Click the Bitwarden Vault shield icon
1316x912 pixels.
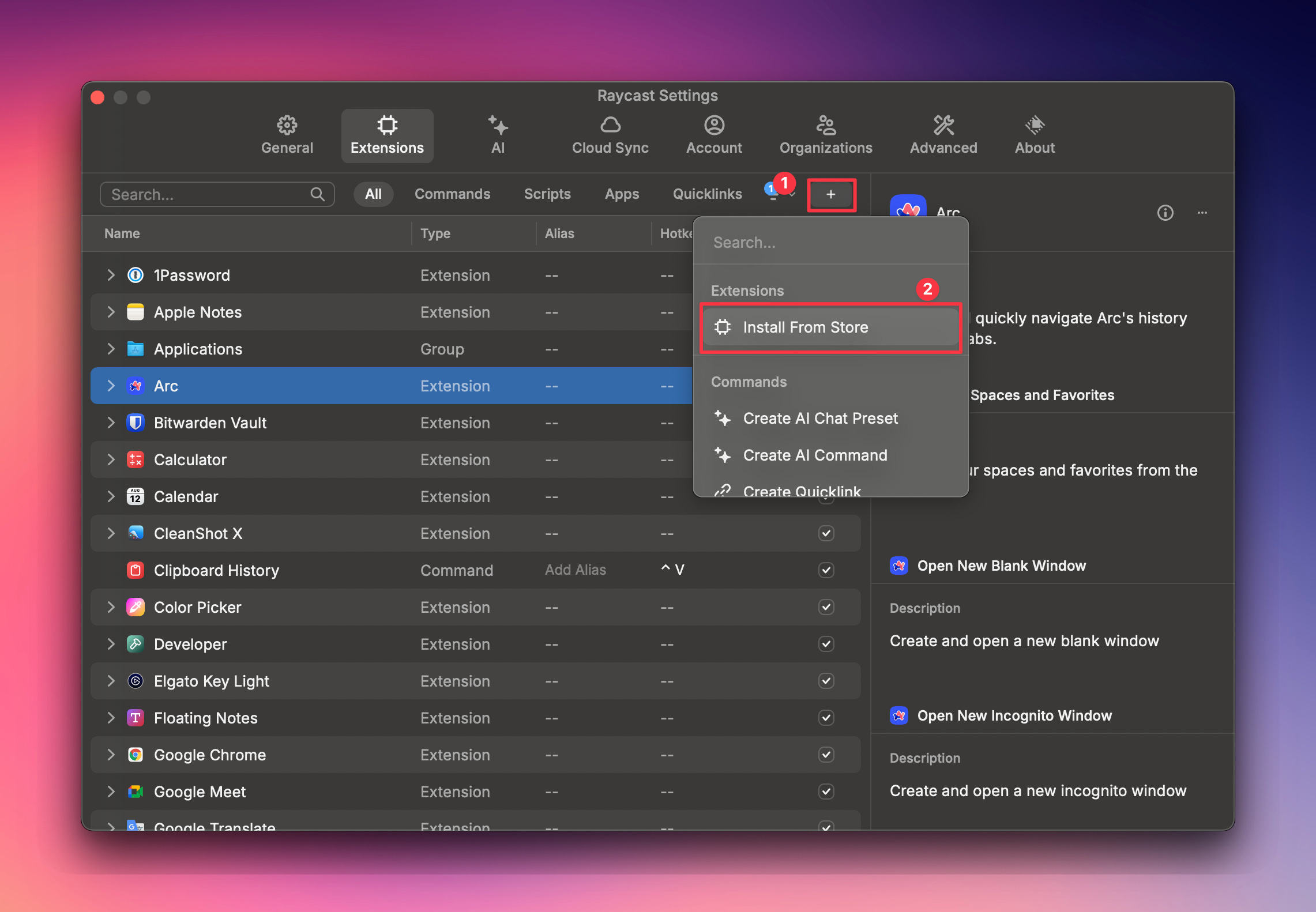(135, 423)
